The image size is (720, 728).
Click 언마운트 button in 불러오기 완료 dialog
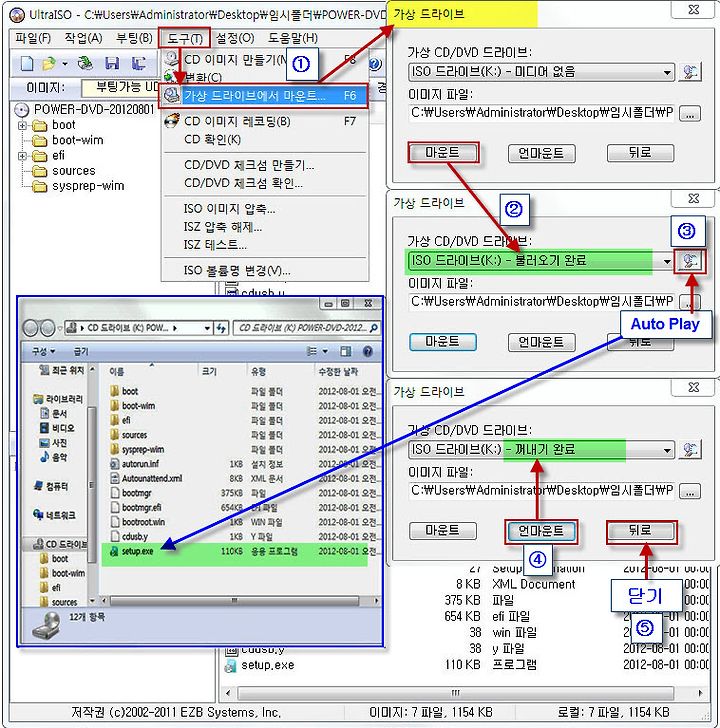541,343
